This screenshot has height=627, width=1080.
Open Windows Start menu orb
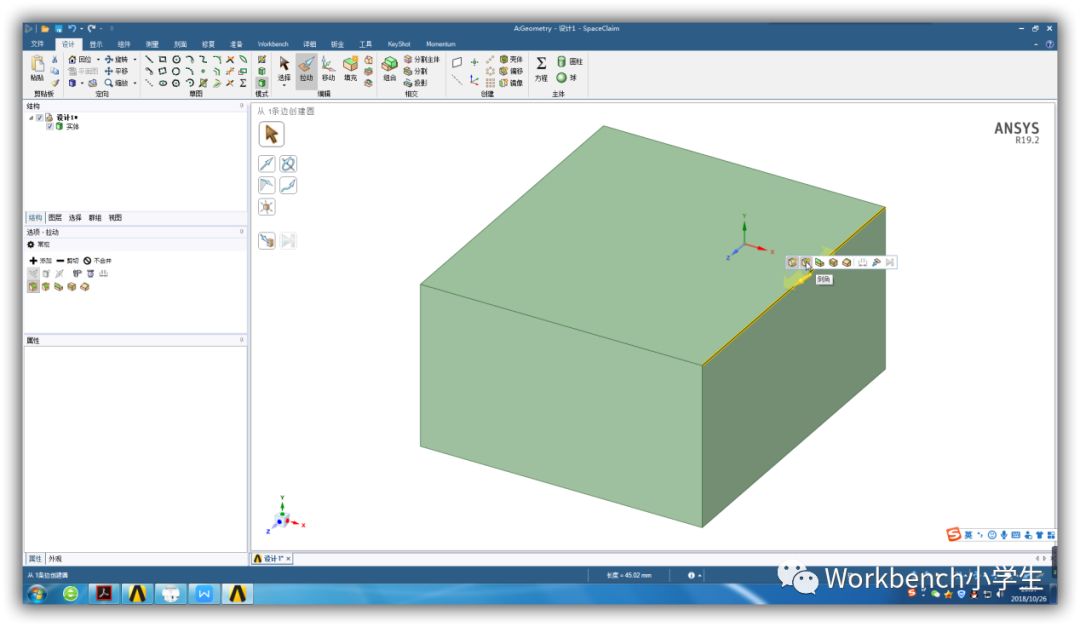click(x=37, y=593)
